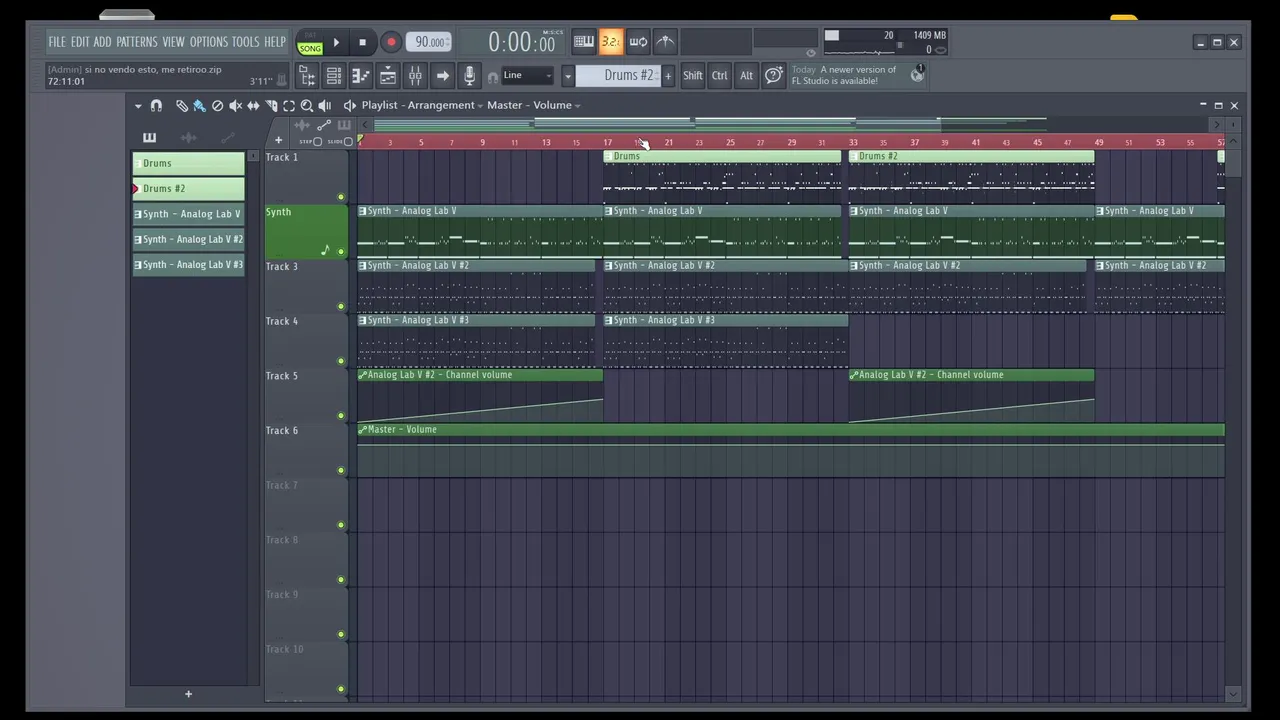The height and width of the screenshot is (720, 1280).
Task: Select the Slip tool with double-arrow icon
Action: pos(253,105)
